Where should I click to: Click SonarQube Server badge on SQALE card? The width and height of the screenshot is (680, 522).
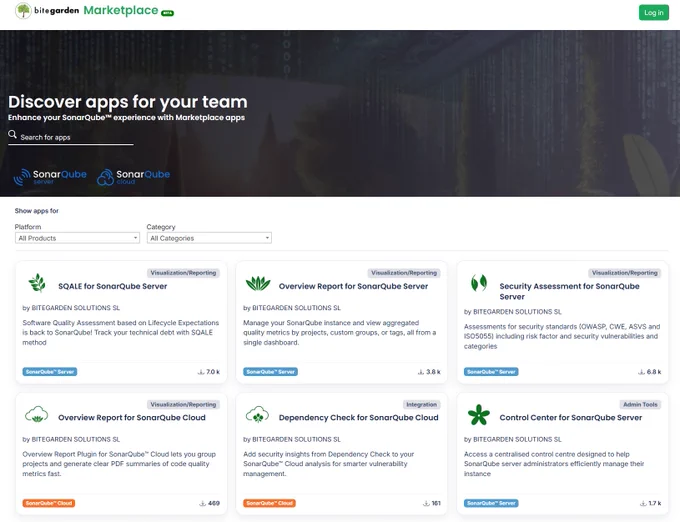tap(50, 372)
